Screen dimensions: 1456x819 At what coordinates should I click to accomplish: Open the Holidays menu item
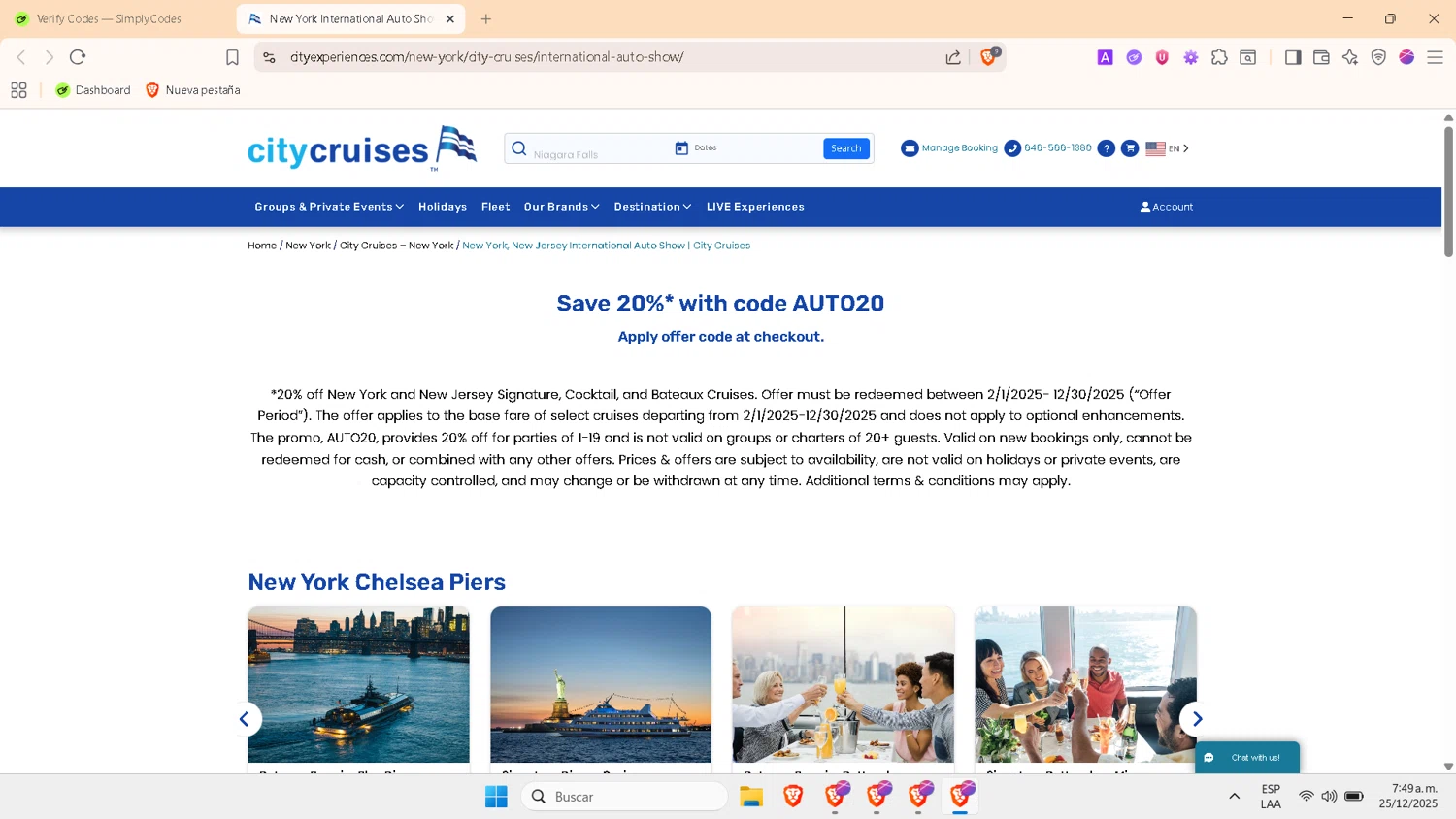[443, 207]
